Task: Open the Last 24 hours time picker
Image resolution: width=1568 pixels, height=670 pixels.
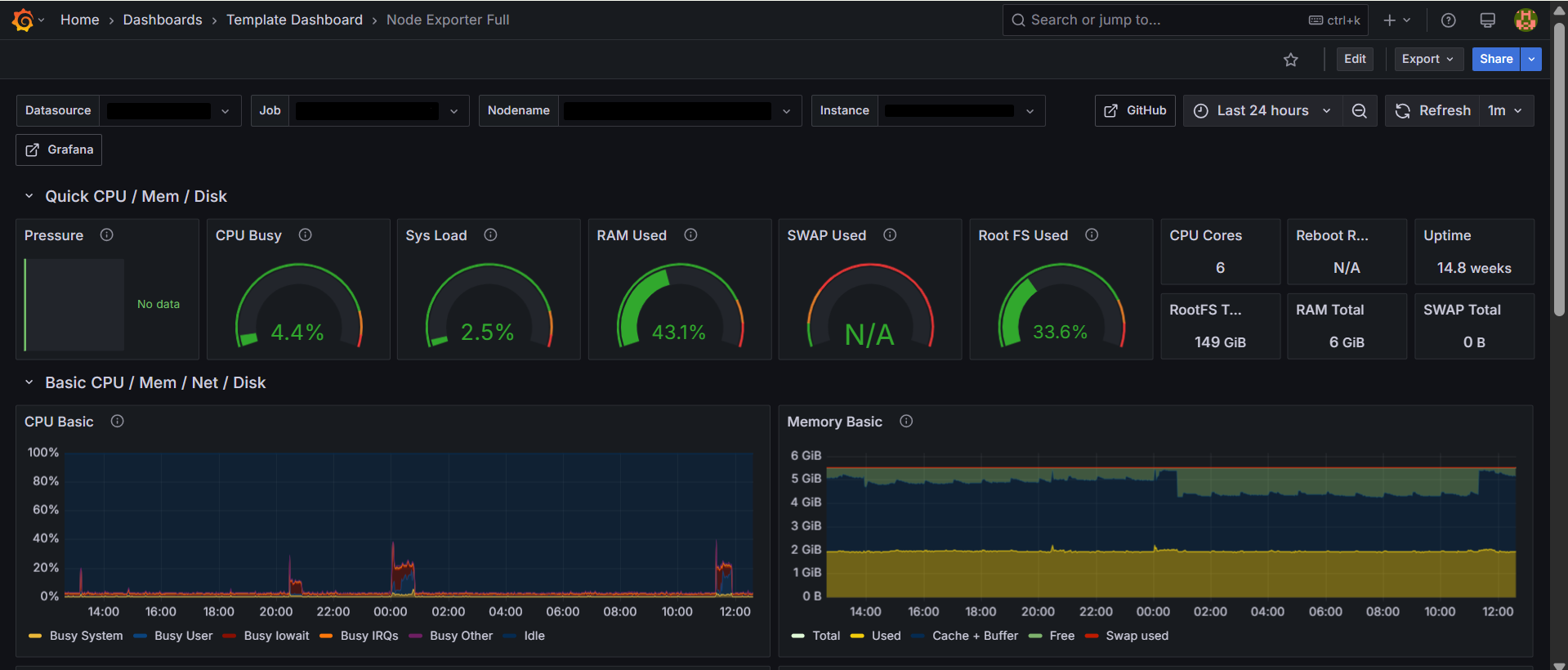Action: click(1262, 111)
